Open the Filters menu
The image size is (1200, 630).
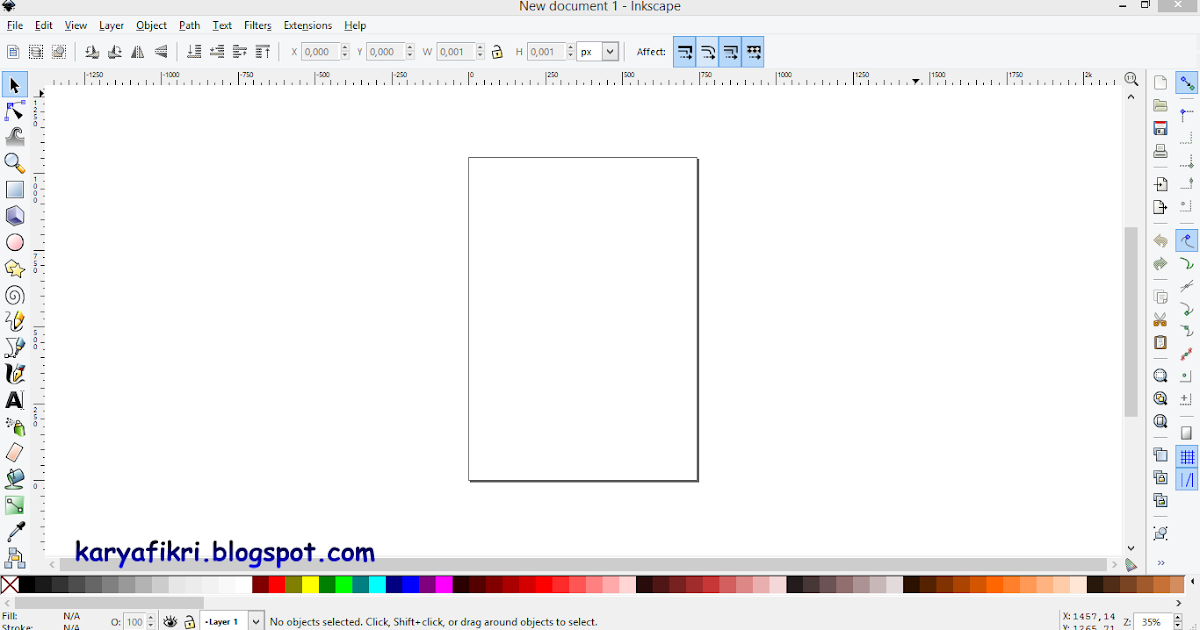click(258, 25)
